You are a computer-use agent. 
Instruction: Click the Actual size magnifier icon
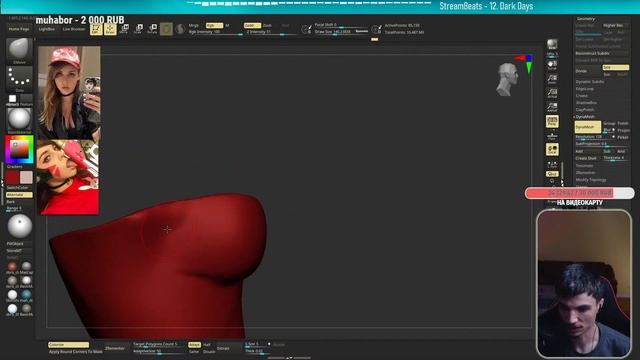(x=552, y=93)
